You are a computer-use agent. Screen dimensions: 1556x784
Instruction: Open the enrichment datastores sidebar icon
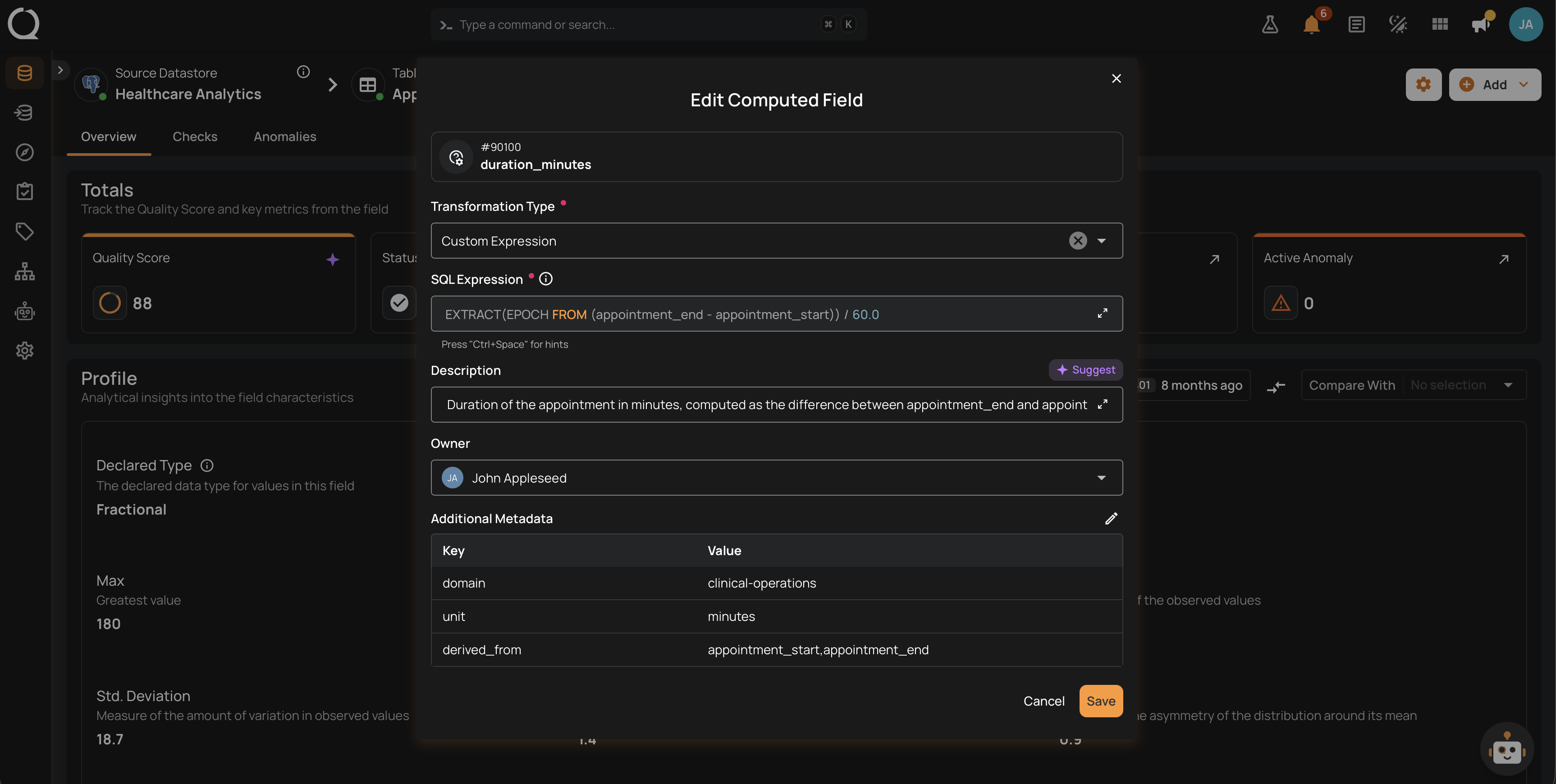(25, 112)
